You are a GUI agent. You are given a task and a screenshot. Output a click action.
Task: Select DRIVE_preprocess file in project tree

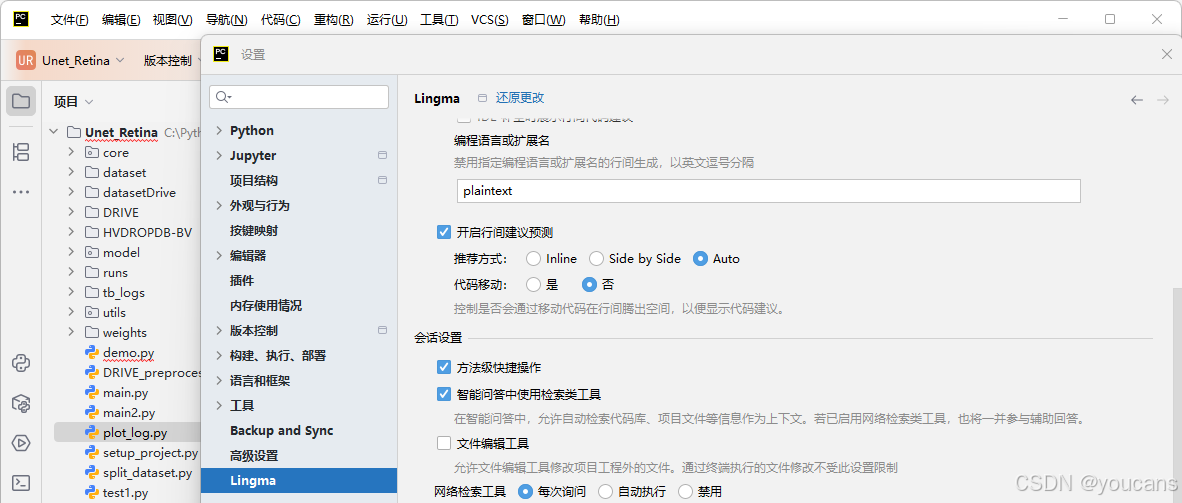click(x=153, y=373)
